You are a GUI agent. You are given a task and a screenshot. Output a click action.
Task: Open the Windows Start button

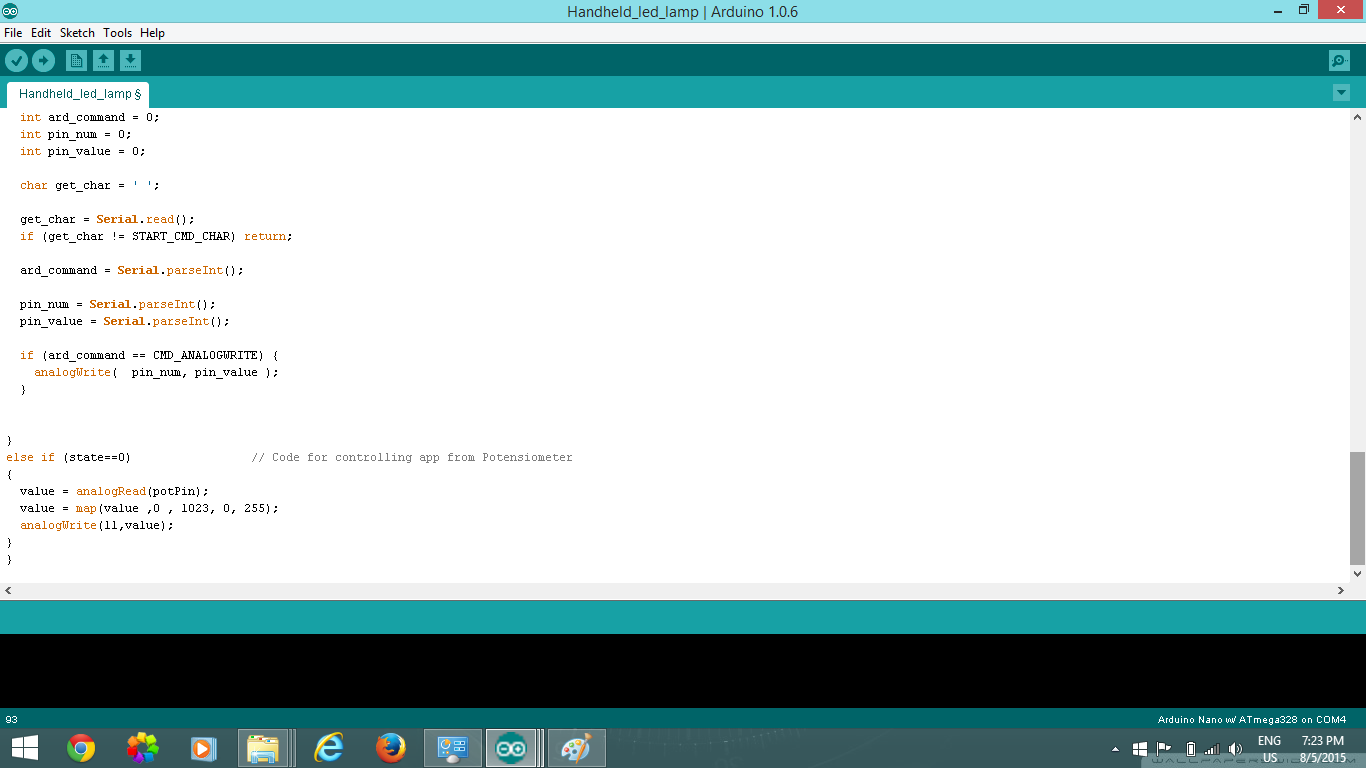(x=25, y=748)
